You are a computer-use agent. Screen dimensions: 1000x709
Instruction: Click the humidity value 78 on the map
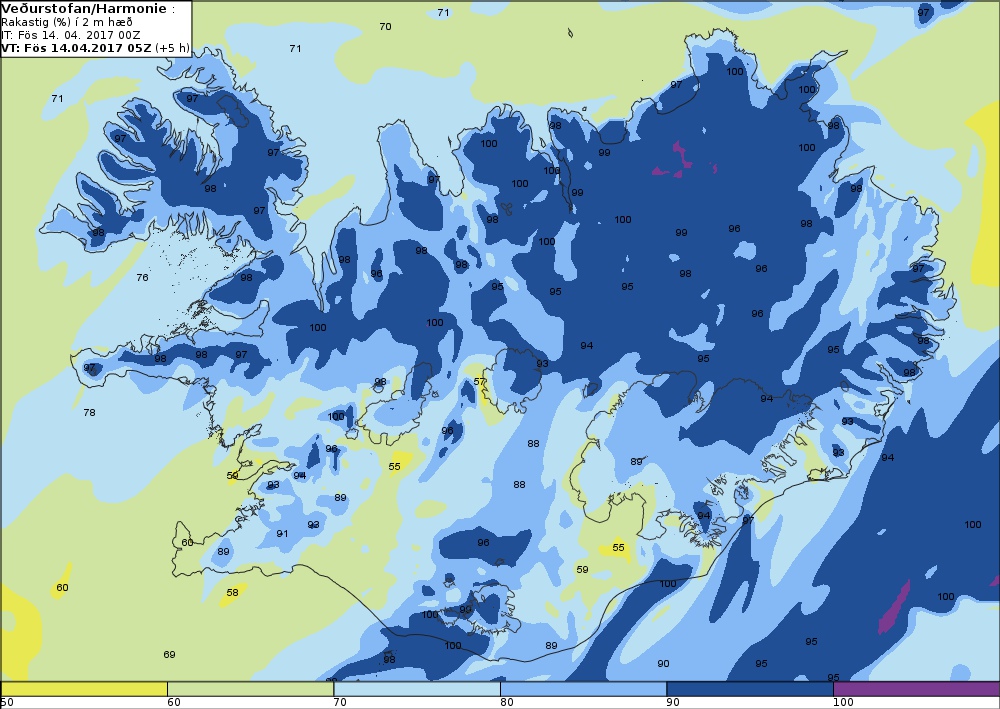(x=89, y=413)
